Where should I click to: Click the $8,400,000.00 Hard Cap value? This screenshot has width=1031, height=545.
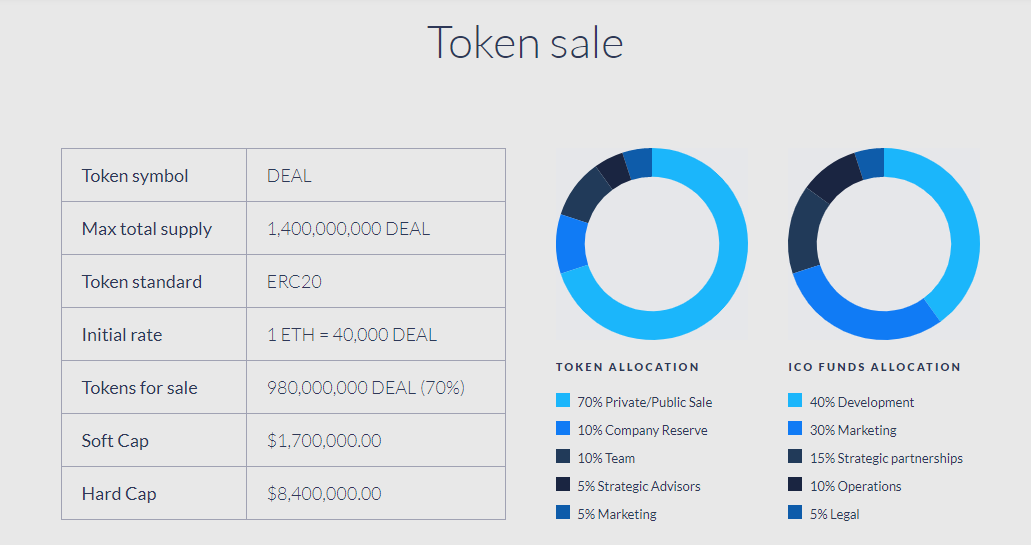[x=324, y=494]
